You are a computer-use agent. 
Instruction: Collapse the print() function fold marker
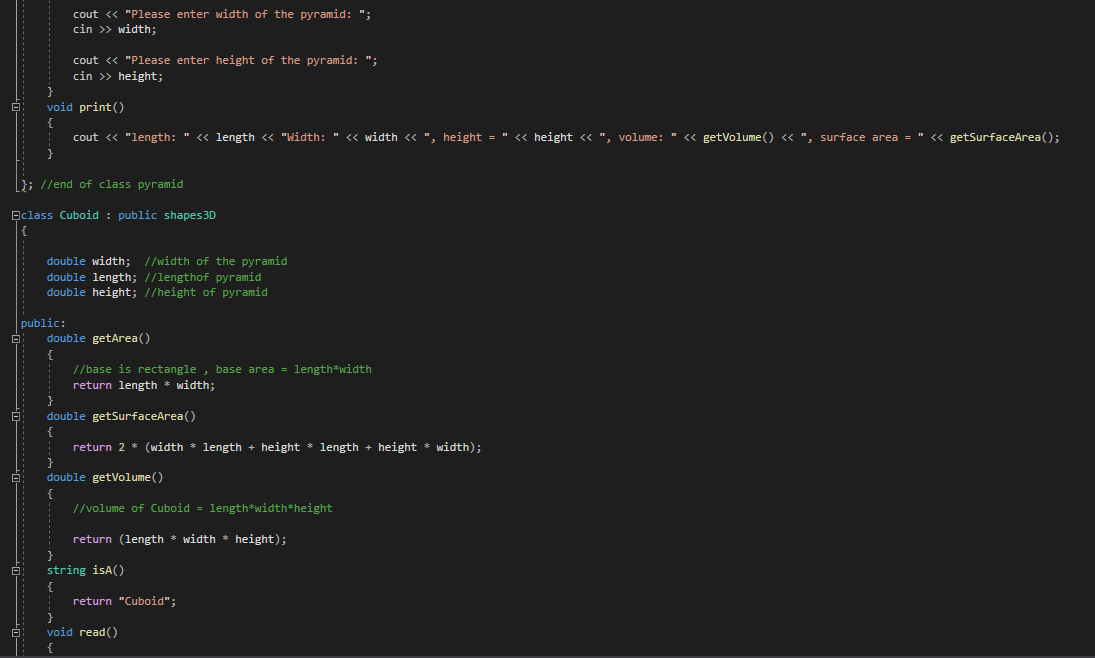pos(14,106)
